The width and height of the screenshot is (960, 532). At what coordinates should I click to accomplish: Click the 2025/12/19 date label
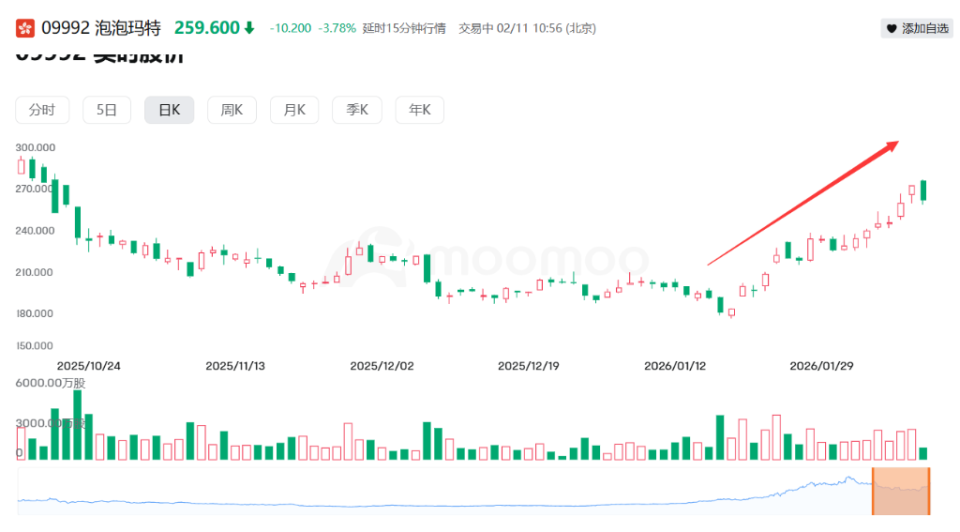pos(528,366)
